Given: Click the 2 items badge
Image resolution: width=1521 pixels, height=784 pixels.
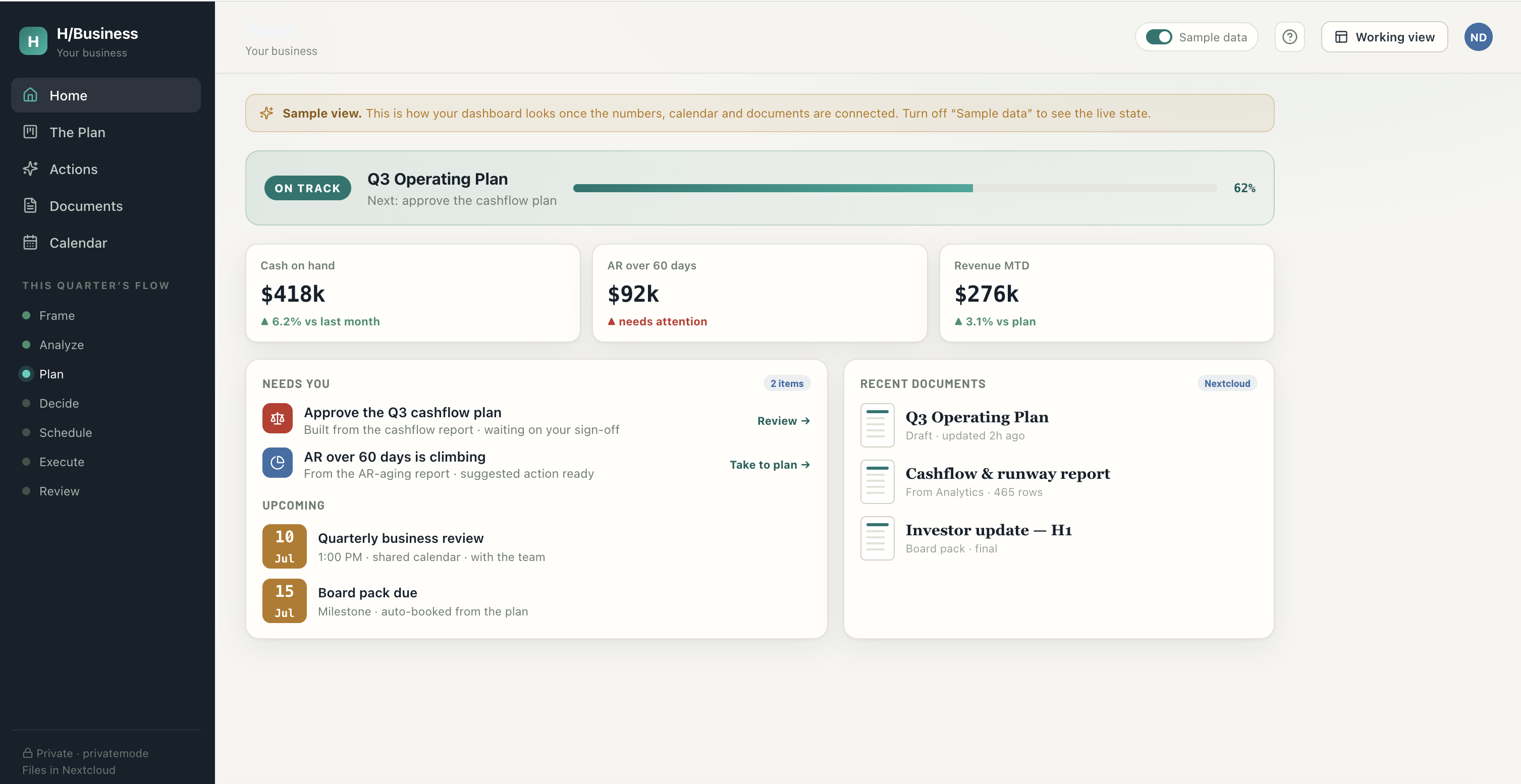Looking at the screenshot, I should point(786,383).
